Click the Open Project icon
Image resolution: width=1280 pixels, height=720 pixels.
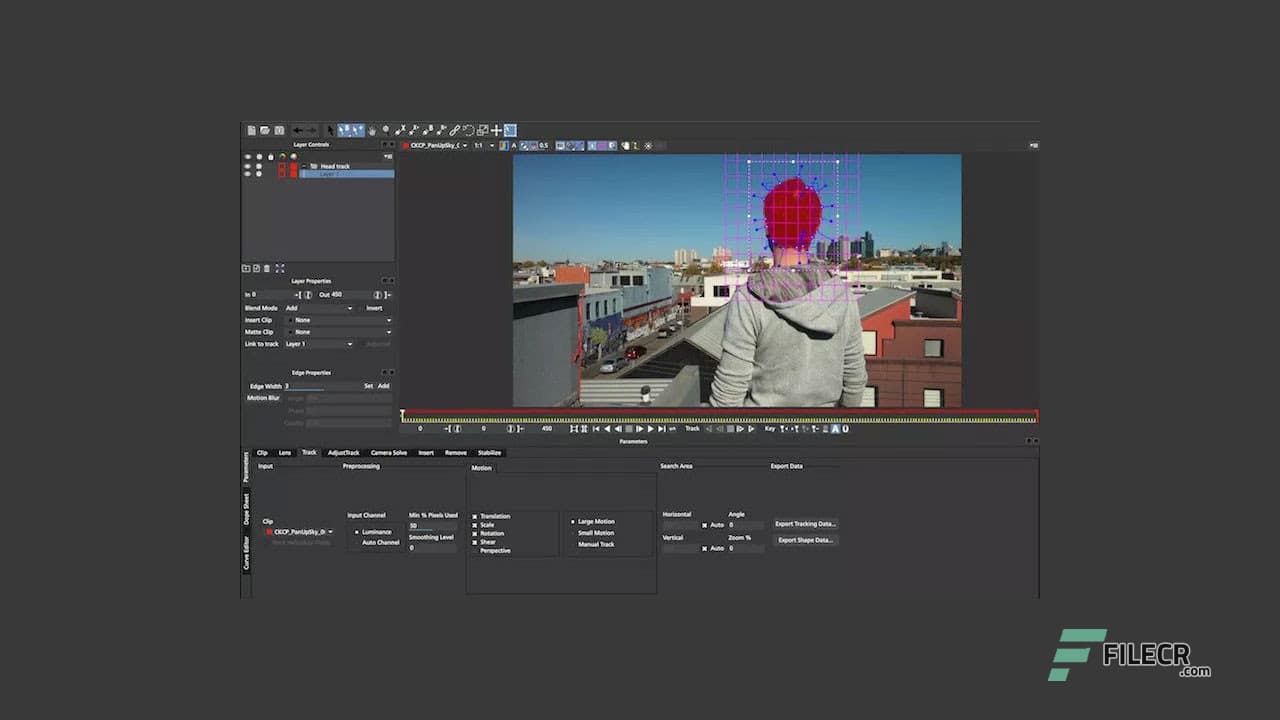pos(263,130)
